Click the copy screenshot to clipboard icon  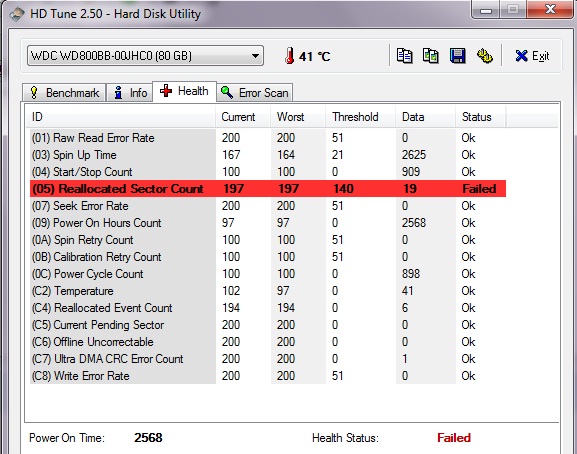(x=431, y=56)
